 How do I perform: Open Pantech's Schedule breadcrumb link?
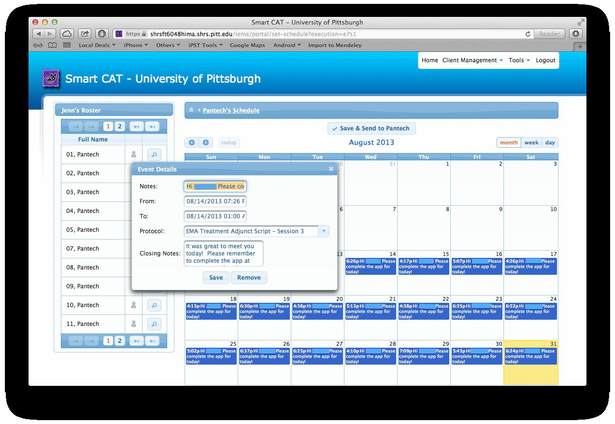tap(231, 111)
